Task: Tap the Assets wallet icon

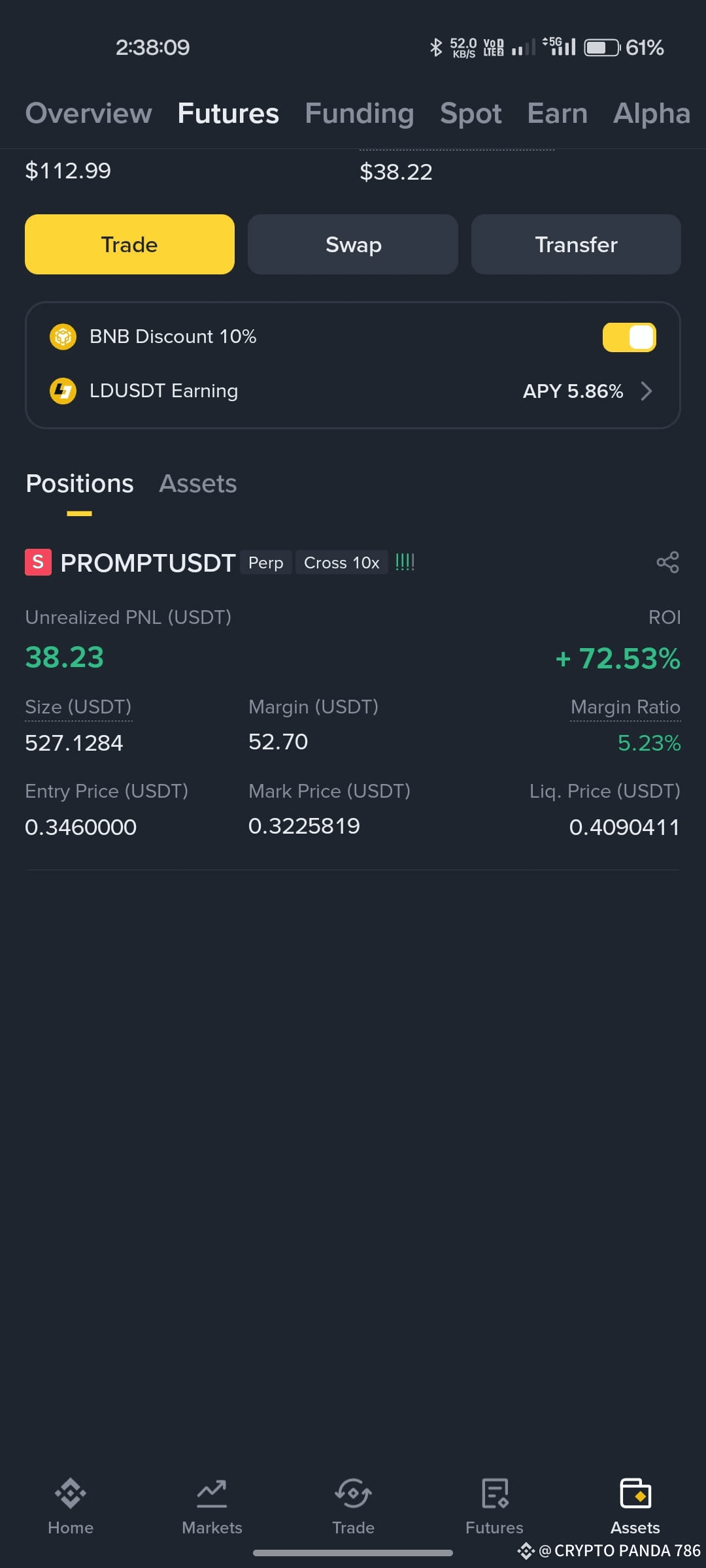Action: [x=635, y=1494]
